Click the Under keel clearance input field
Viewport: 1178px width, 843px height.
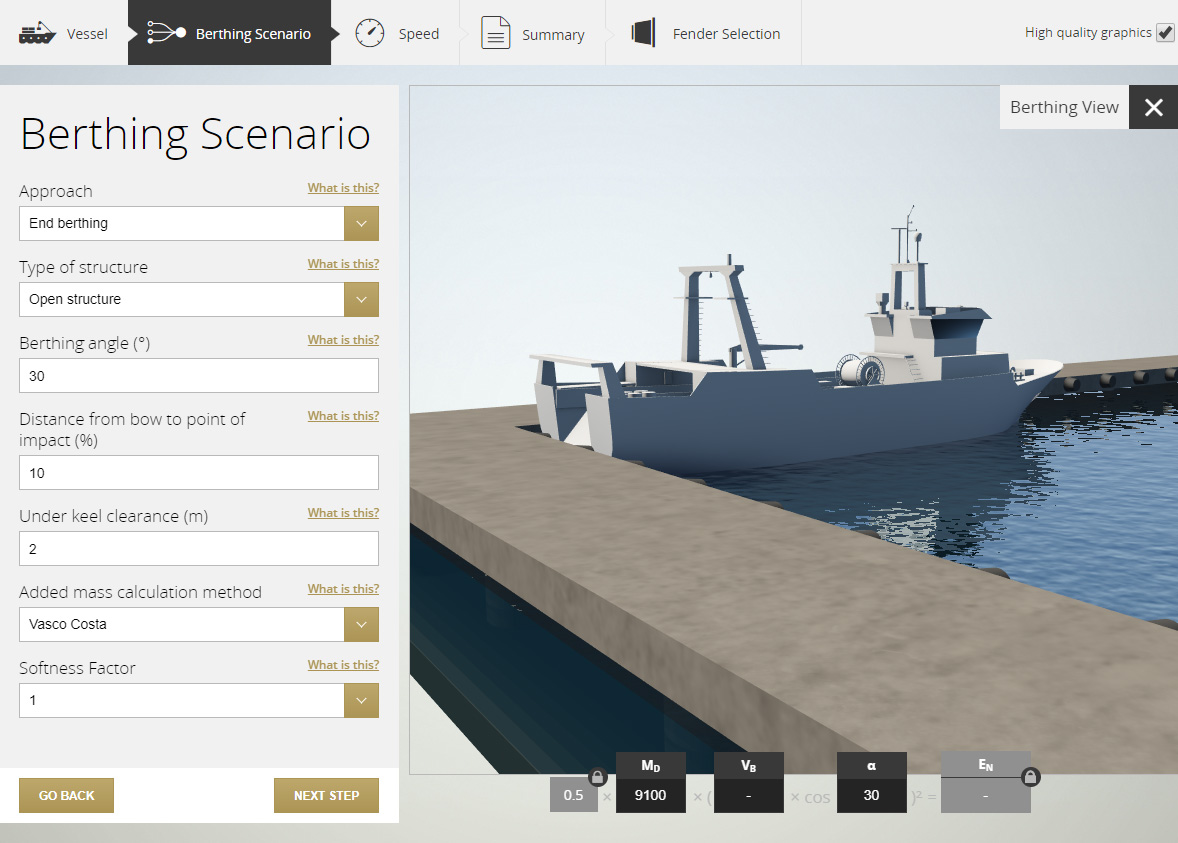(x=199, y=549)
